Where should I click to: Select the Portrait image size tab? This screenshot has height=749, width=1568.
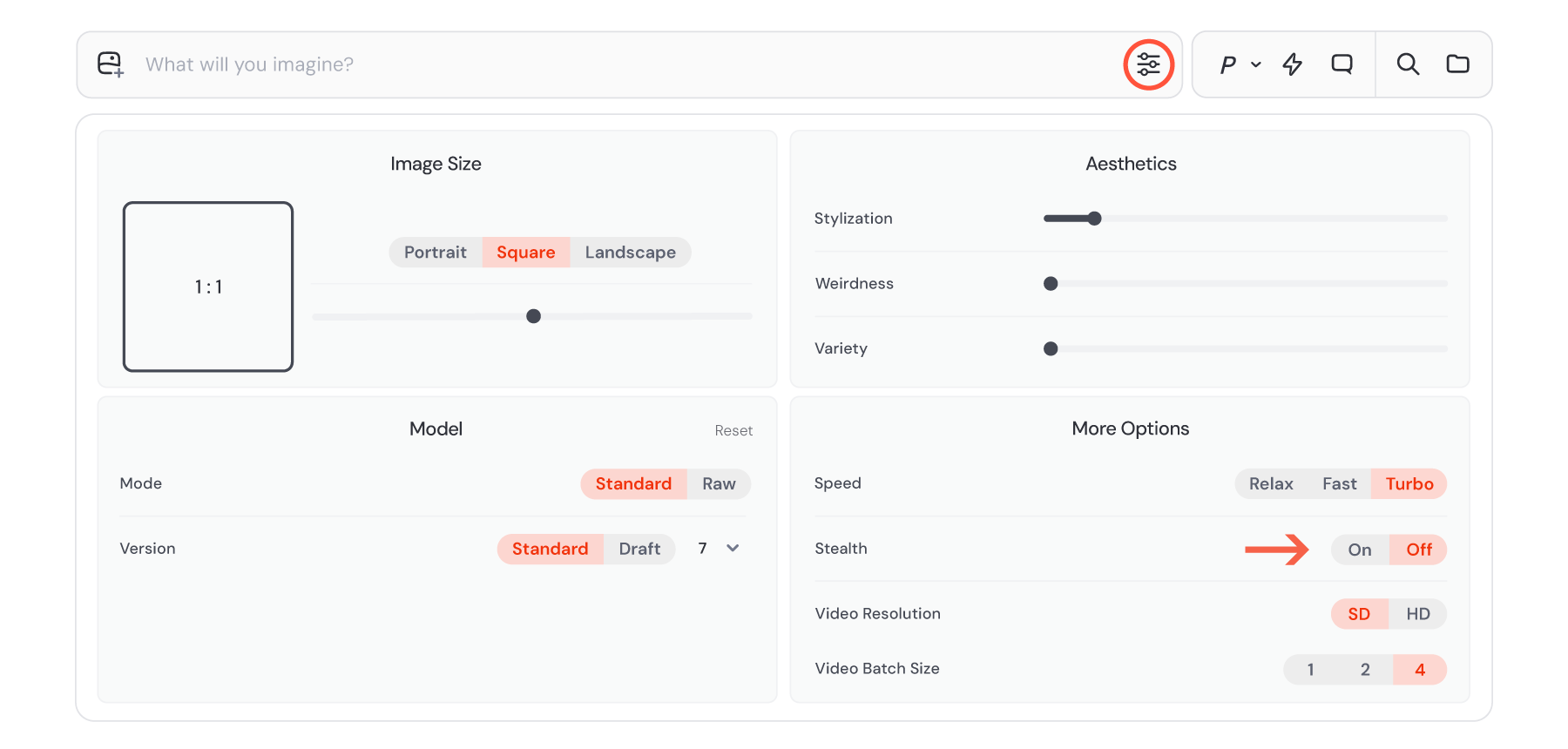436,253
